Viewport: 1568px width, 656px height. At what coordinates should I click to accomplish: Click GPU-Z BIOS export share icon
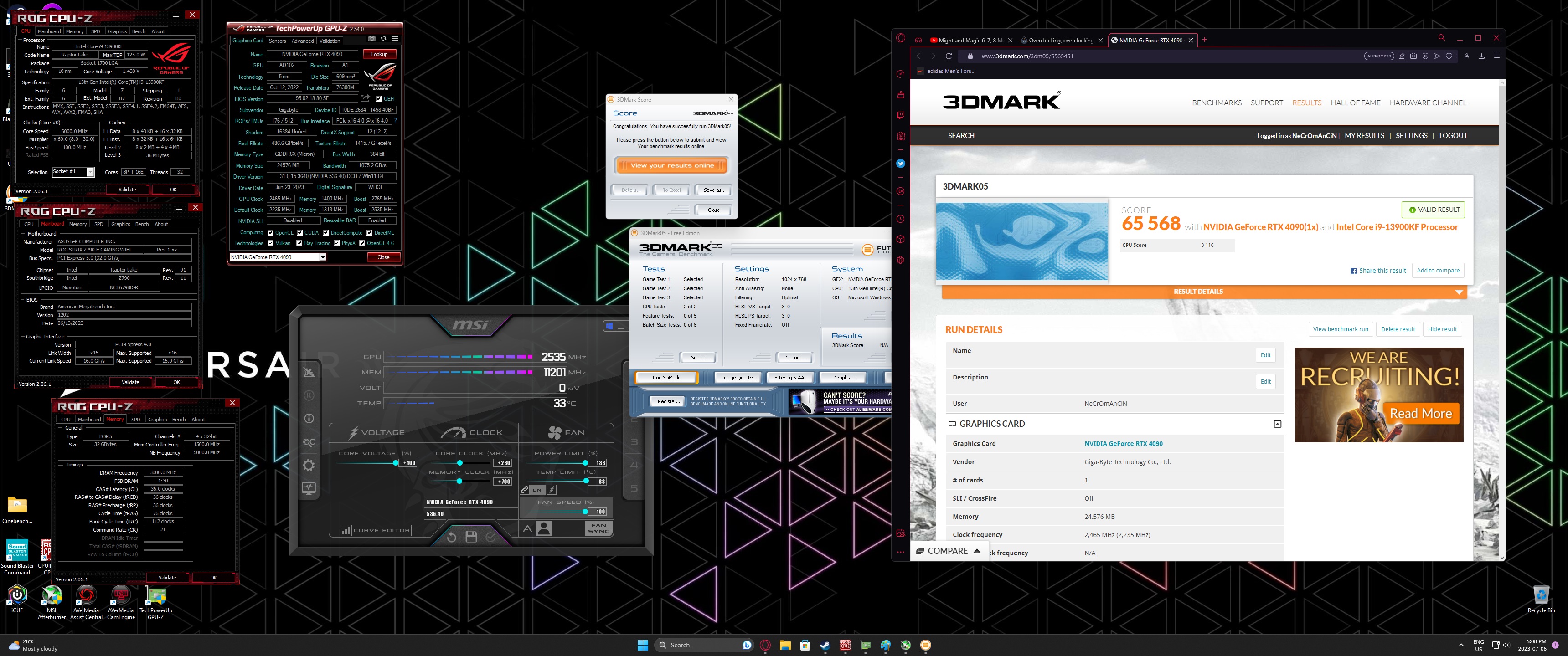coord(365,98)
